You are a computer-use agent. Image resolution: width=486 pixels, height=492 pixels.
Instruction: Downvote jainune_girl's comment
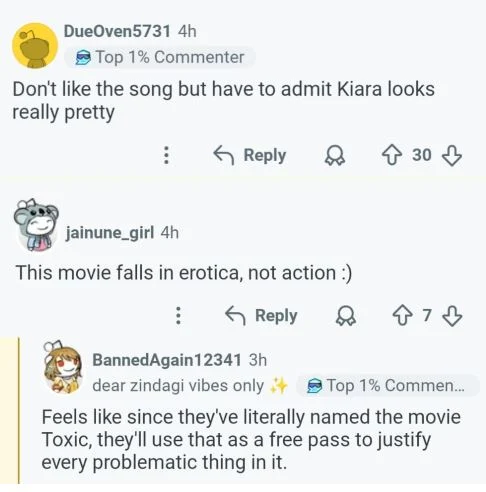[452, 315]
